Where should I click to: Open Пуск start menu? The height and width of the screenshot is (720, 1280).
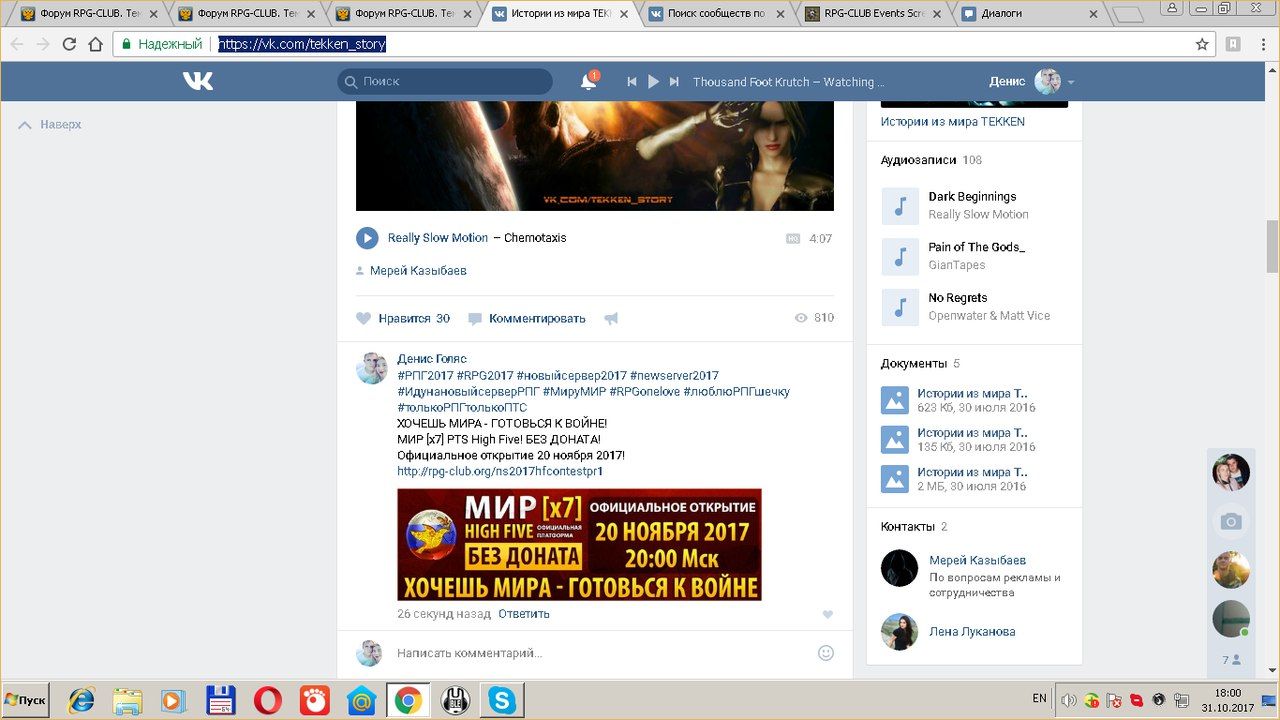(26, 700)
